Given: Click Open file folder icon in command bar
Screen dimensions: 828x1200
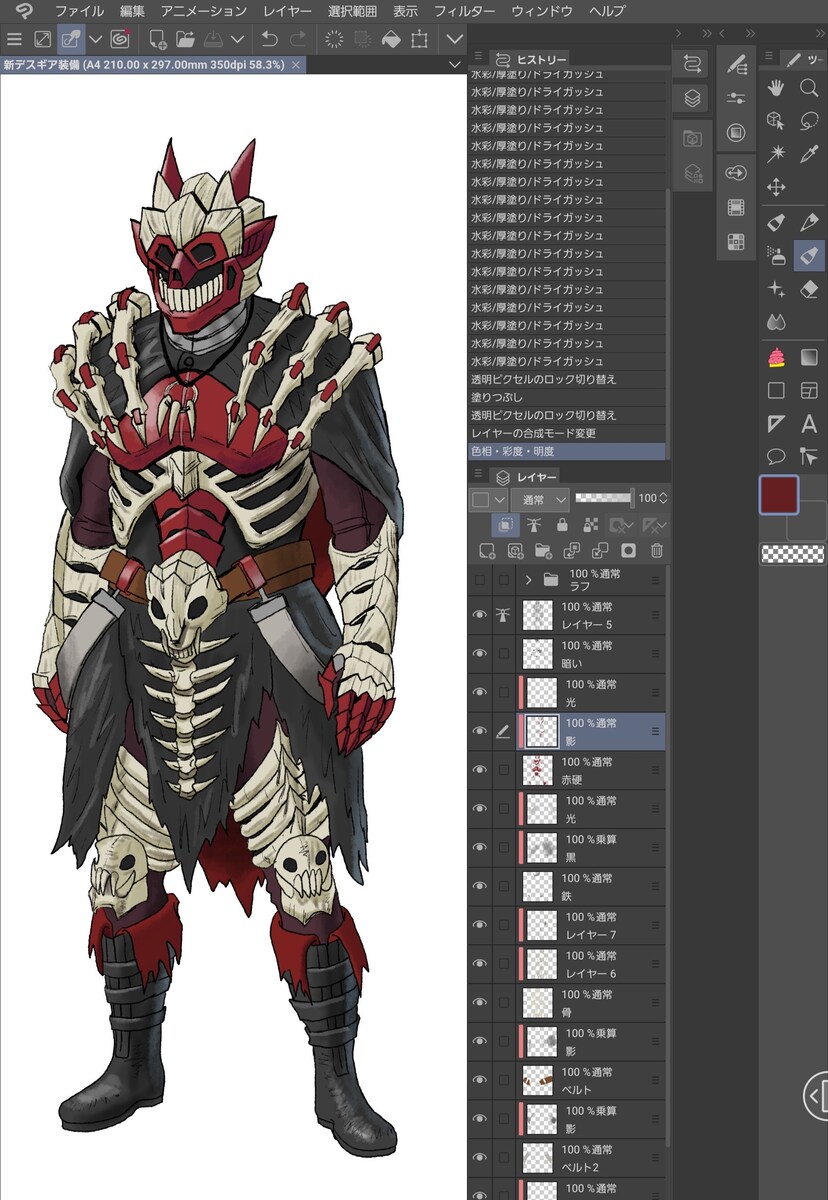Looking at the screenshot, I should coord(185,39).
